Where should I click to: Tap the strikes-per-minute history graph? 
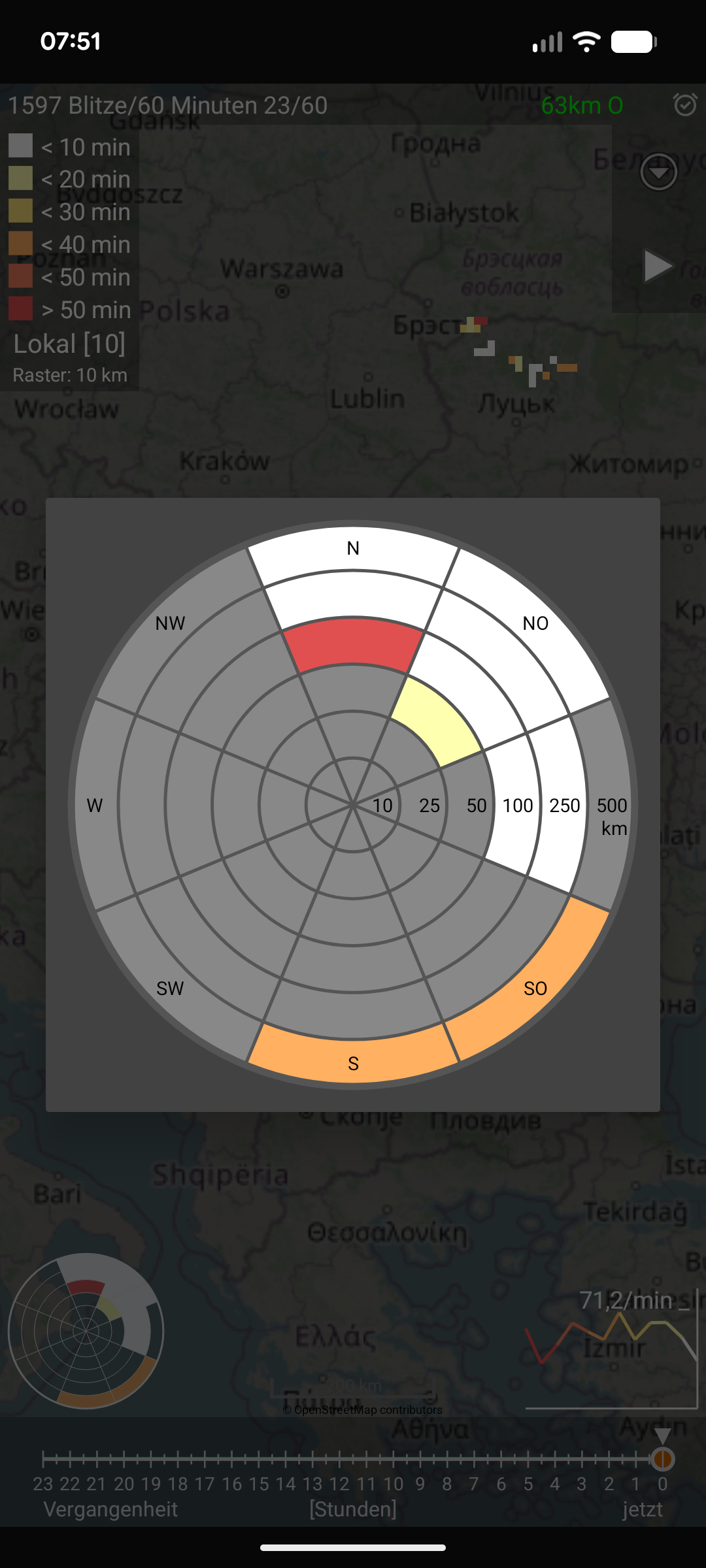(611, 1349)
